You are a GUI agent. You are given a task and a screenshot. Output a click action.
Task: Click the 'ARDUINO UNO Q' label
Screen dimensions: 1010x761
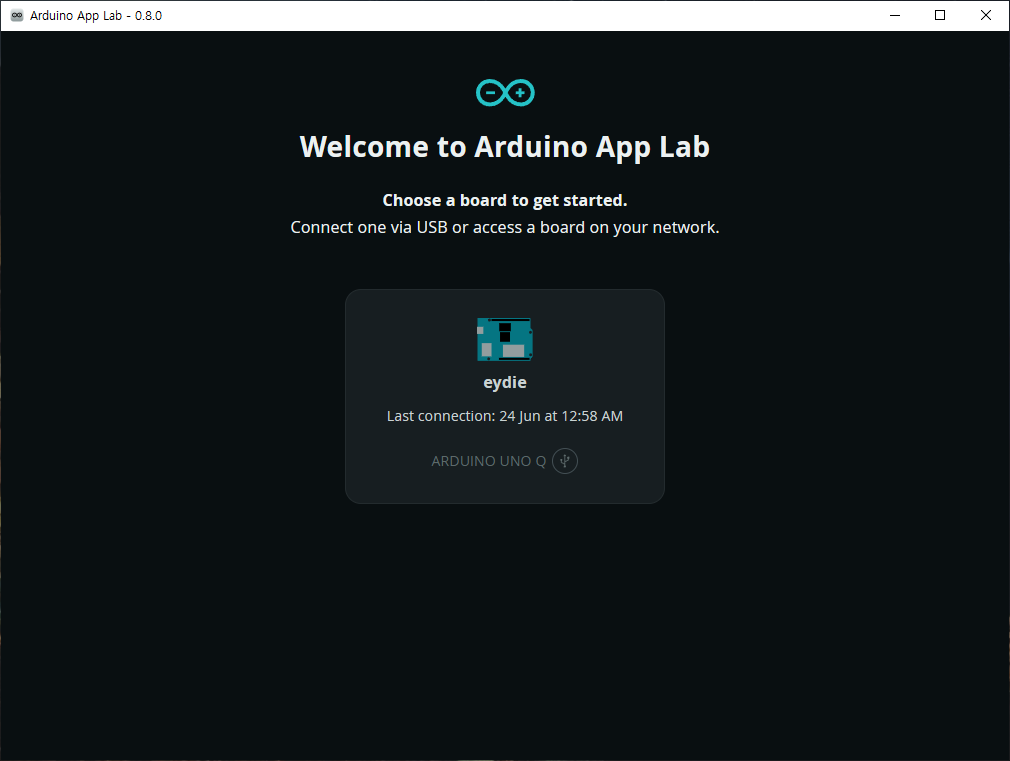pyautogui.click(x=488, y=461)
